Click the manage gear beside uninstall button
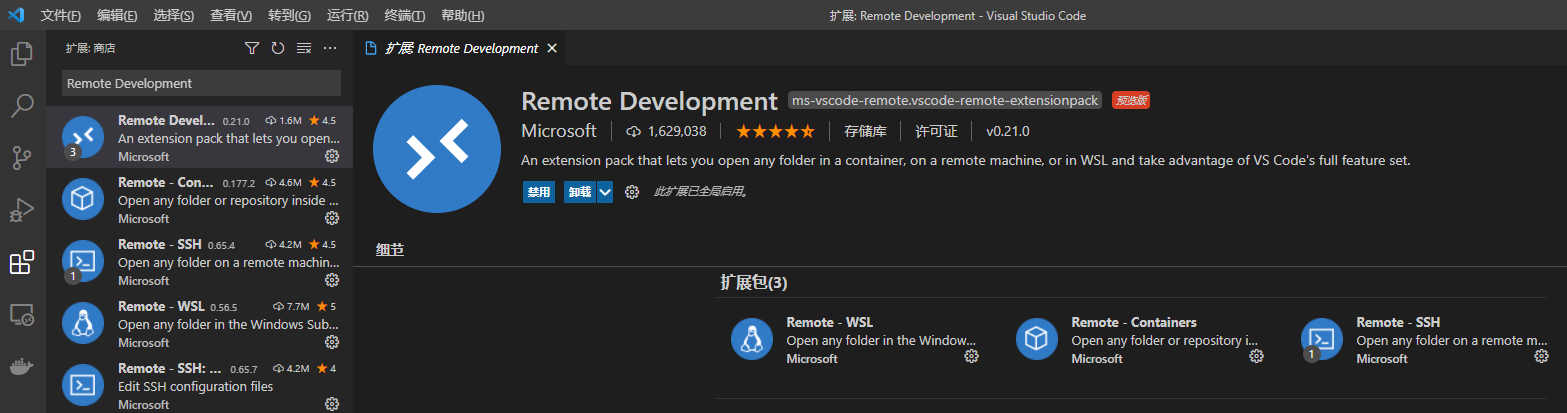This screenshot has height=413, width=1567. [632, 192]
